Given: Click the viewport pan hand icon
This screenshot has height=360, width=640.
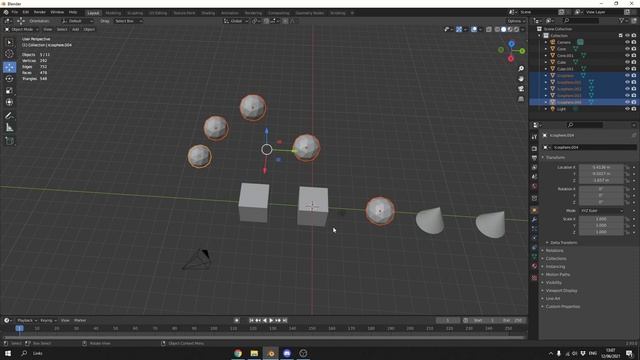Looking at the screenshot, I should [x=521, y=79].
